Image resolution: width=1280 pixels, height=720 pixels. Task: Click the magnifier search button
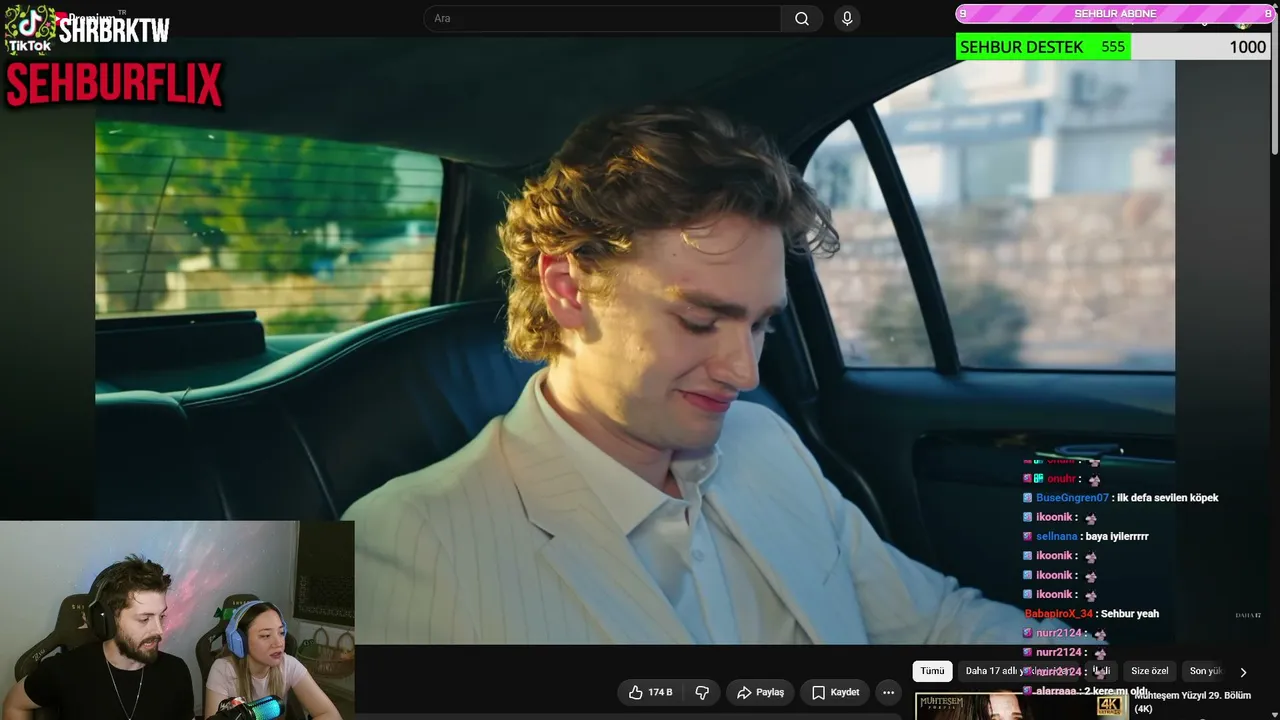(x=802, y=19)
